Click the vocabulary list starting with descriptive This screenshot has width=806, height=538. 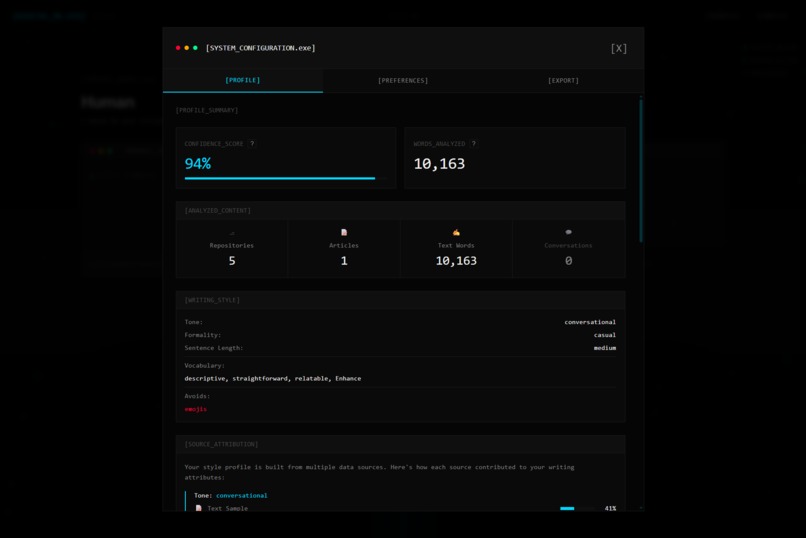click(272, 378)
